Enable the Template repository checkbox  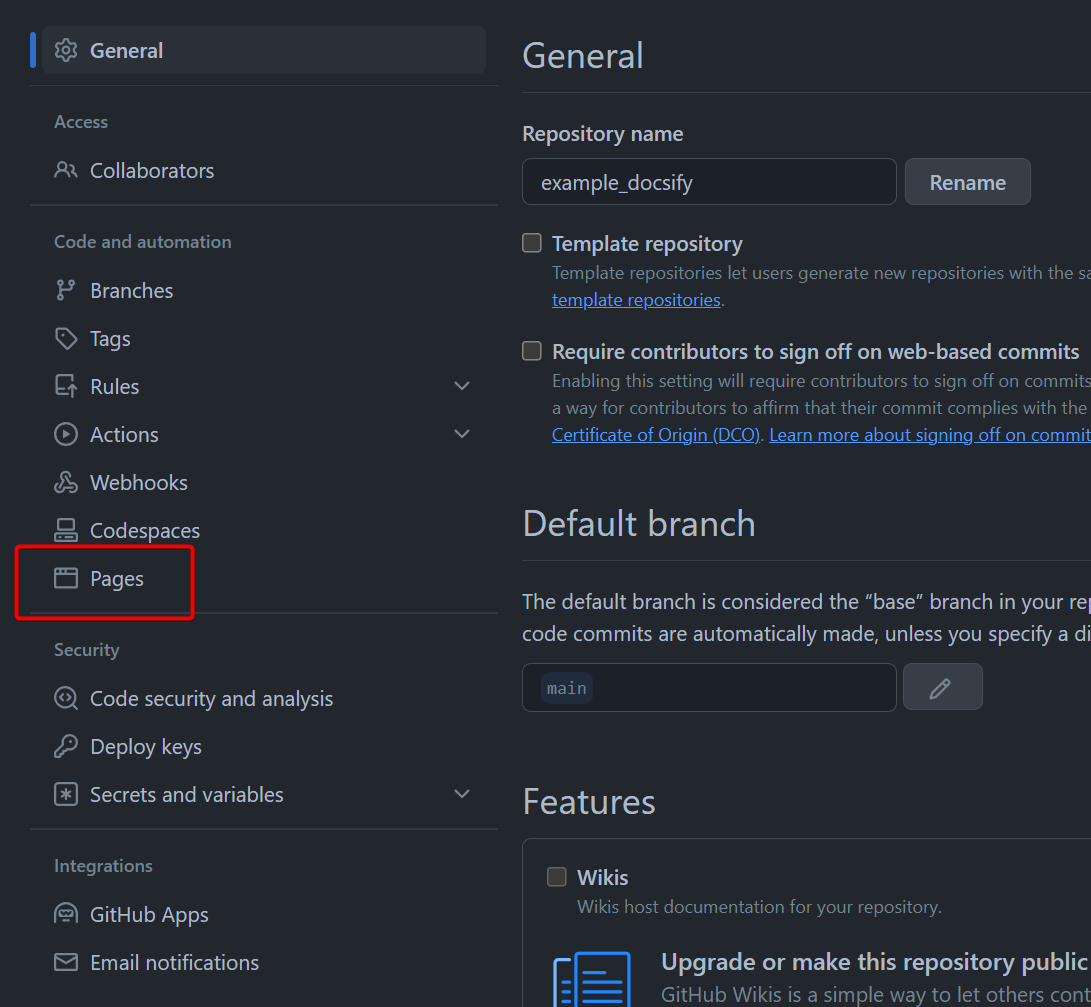[x=532, y=243]
